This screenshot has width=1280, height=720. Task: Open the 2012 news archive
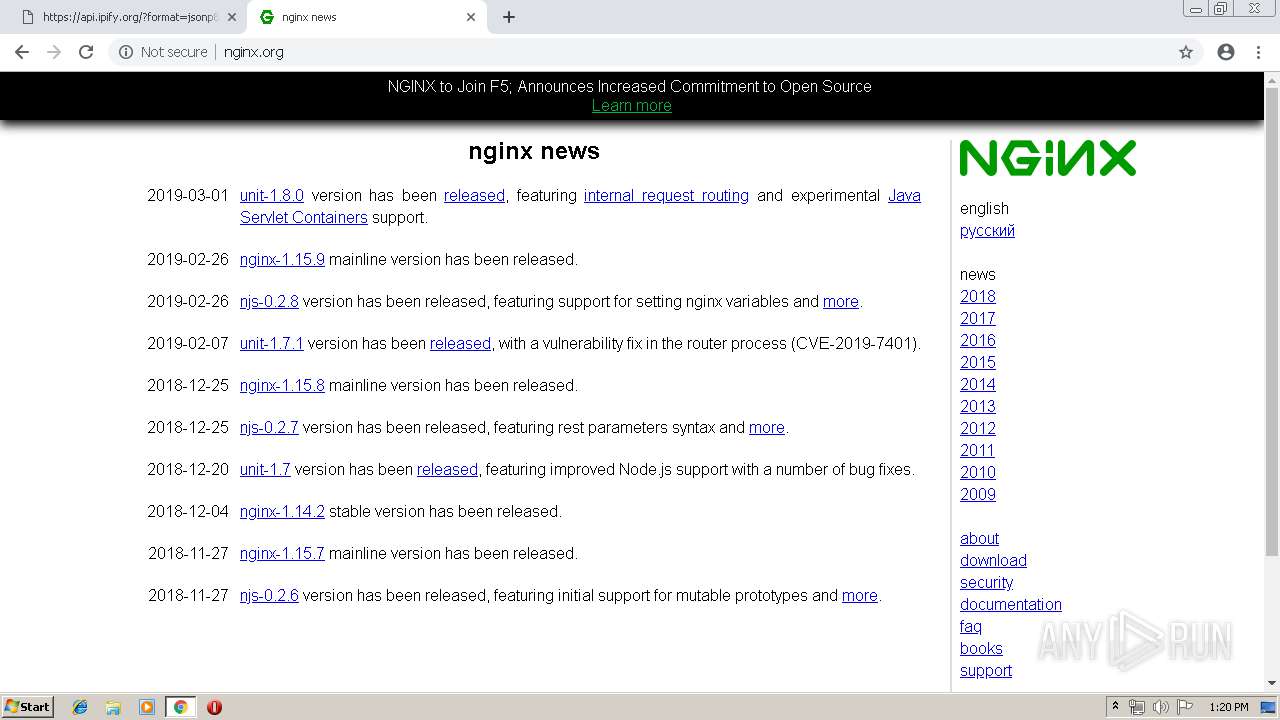978,429
